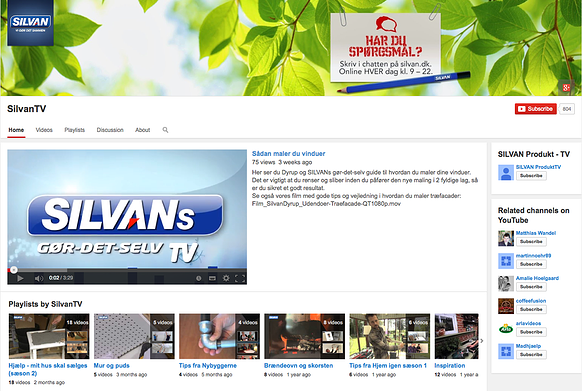Click the SILVAN channel logo

tap(30, 23)
